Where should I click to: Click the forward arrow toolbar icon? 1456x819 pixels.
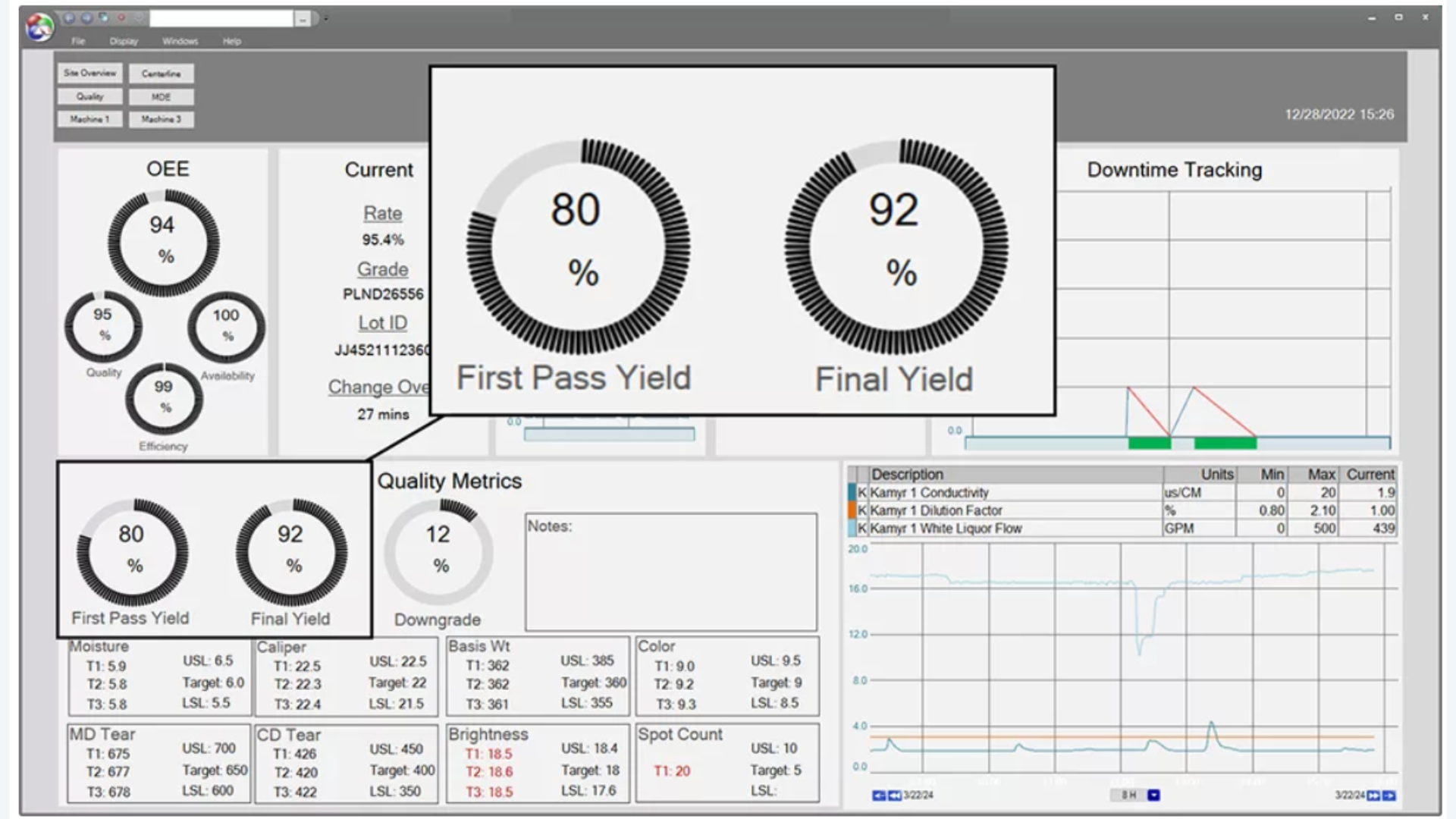click(86, 17)
